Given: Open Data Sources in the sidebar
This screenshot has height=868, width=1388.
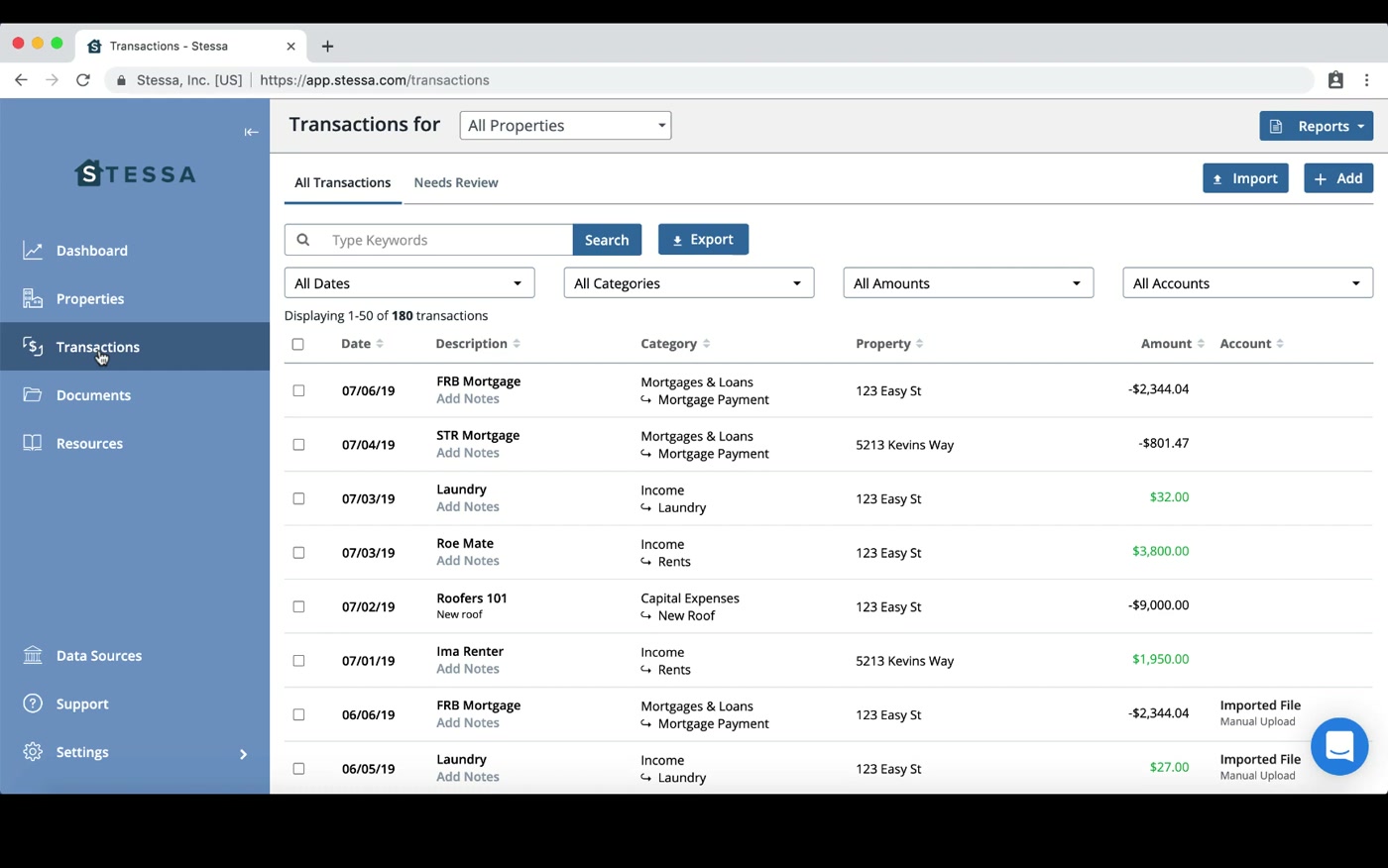Looking at the screenshot, I should pos(99,655).
